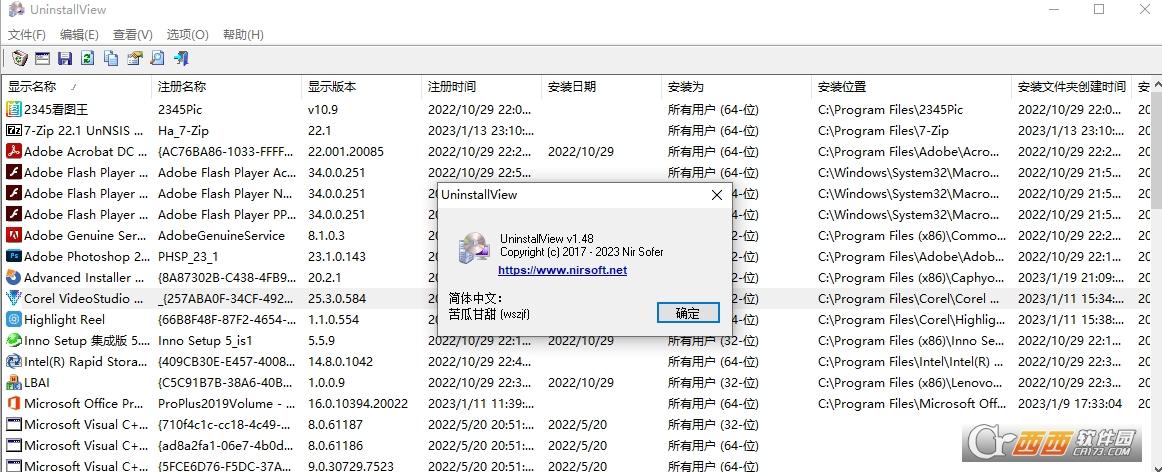This screenshot has width=1162, height=472.
Task: Select the Adobe Genuine Service row icon
Action: (13, 236)
